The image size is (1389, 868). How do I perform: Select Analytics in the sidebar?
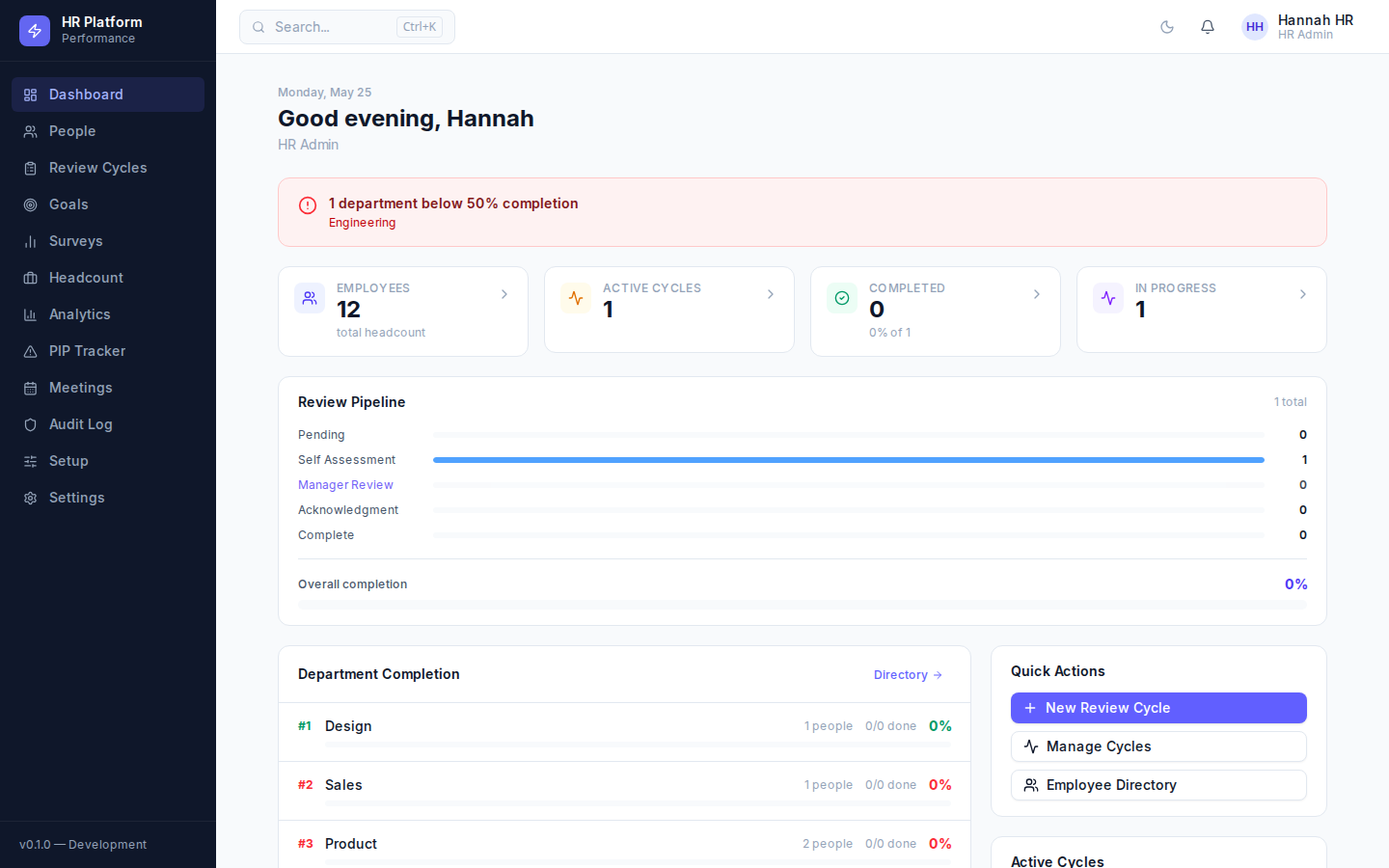(108, 314)
